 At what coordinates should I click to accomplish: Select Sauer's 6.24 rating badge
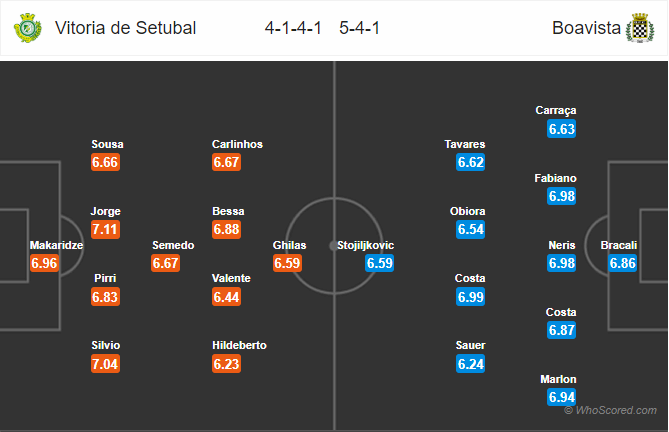[x=471, y=364]
